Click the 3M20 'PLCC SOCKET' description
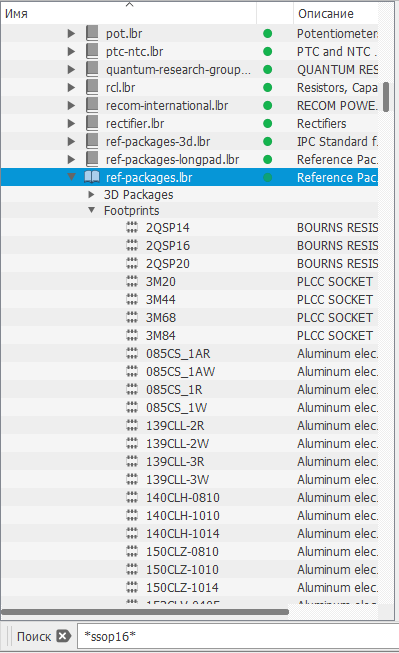 click(335, 282)
